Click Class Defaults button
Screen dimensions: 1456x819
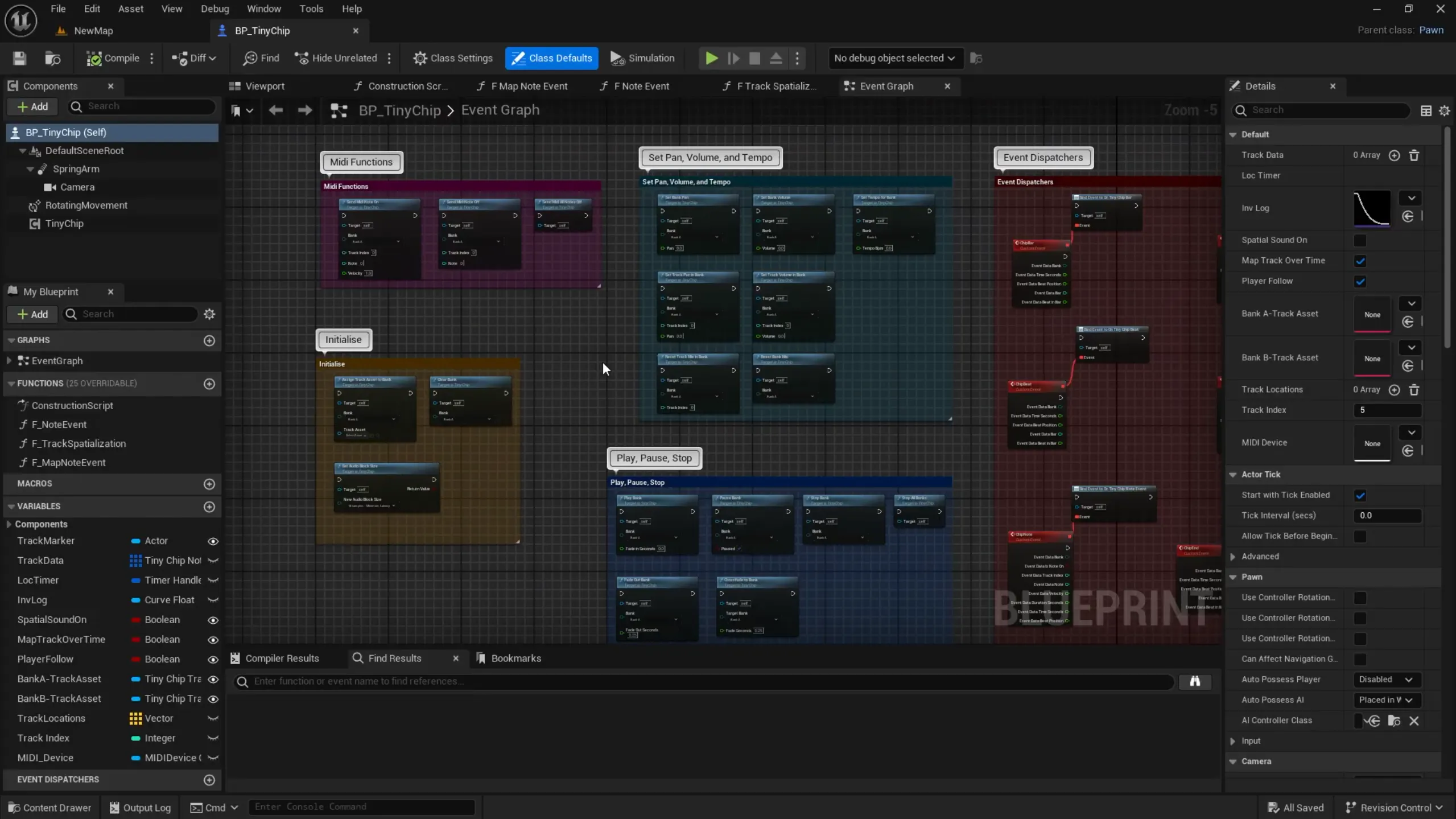551,58
